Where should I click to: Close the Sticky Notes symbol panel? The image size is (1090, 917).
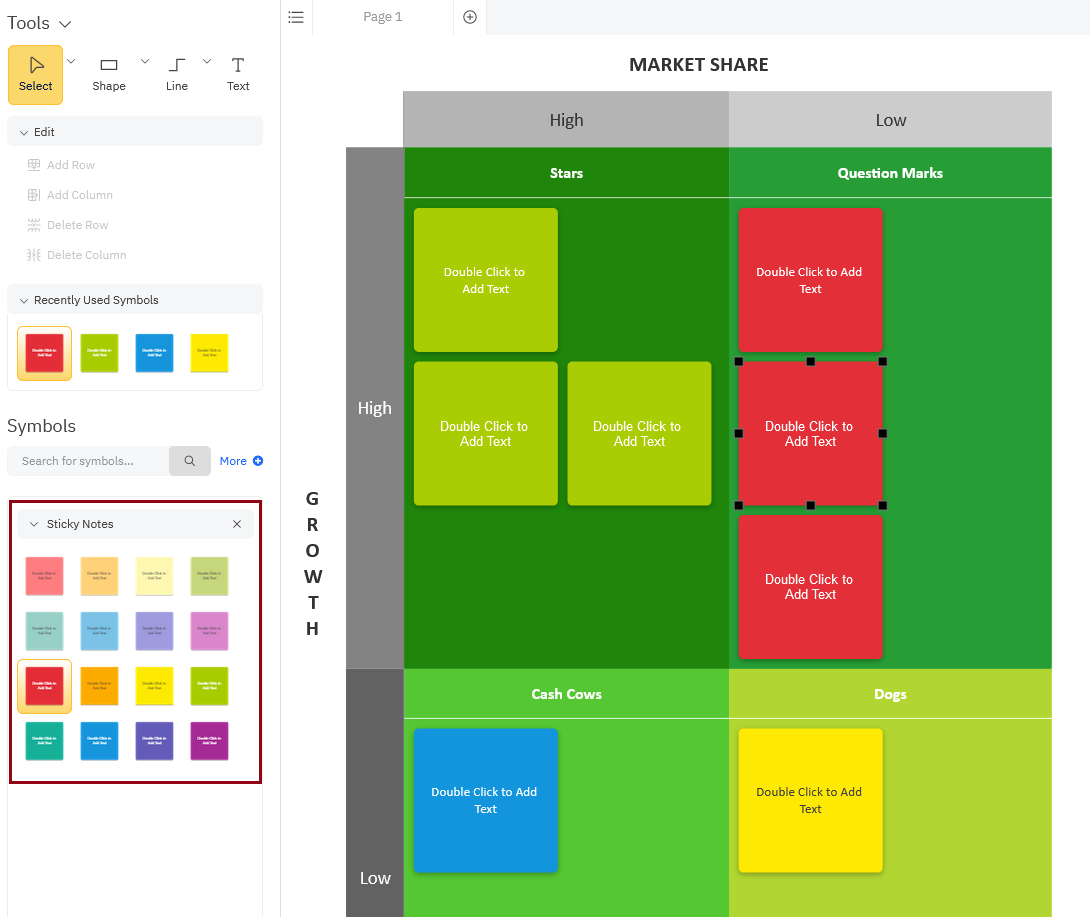[237, 524]
